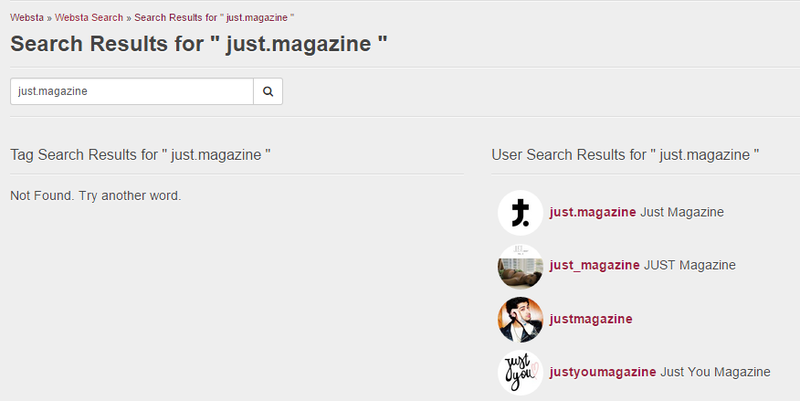
Task: Visit the just_magazine username link
Action: tap(594, 265)
